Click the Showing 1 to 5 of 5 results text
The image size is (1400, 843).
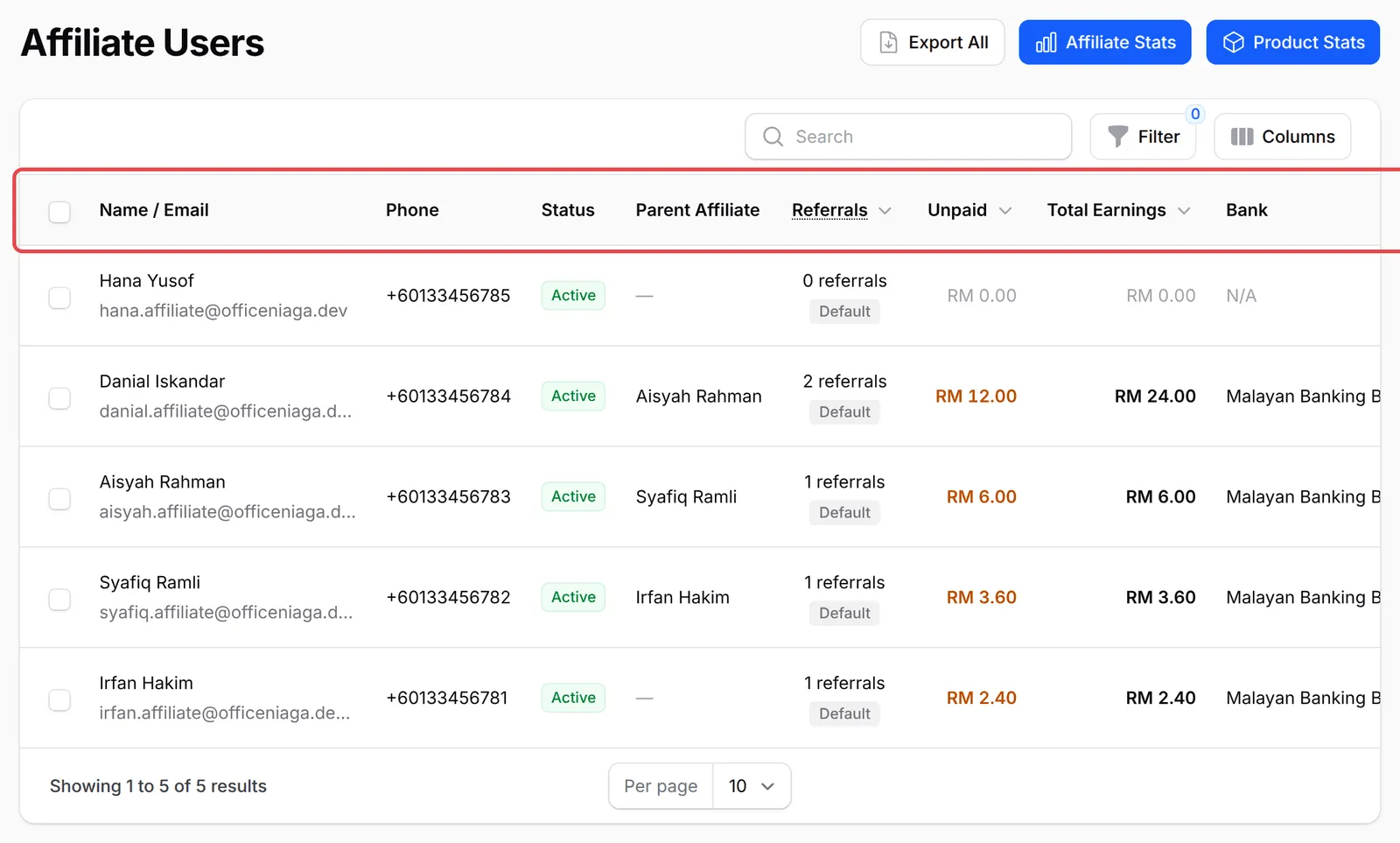[158, 786]
